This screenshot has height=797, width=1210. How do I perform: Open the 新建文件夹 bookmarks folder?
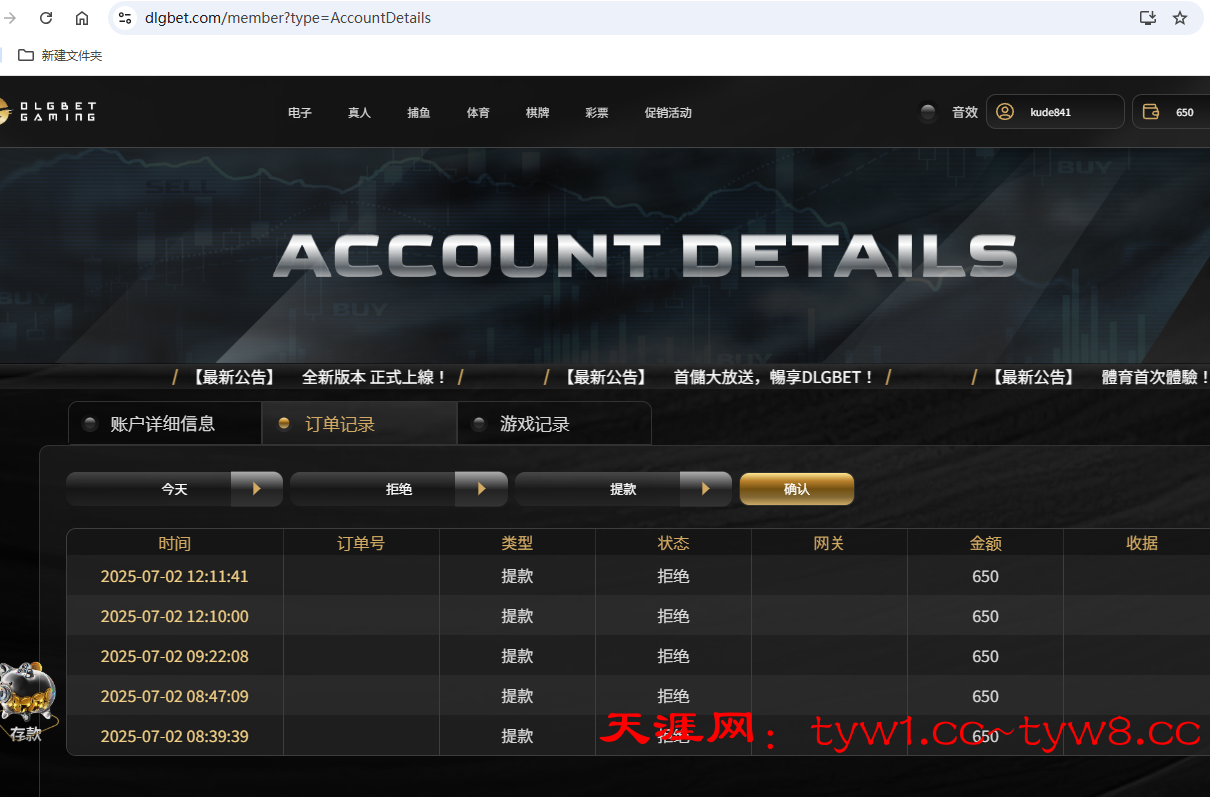[60, 56]
